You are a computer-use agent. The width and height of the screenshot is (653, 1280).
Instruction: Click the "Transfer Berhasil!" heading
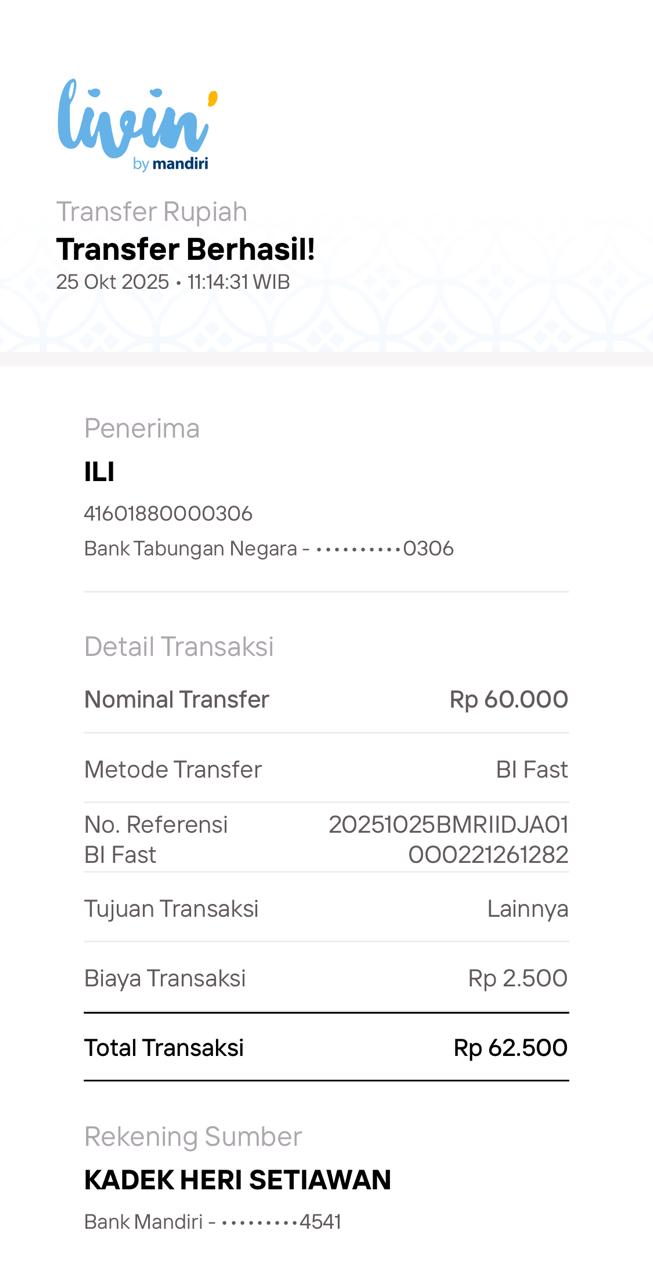186,249
